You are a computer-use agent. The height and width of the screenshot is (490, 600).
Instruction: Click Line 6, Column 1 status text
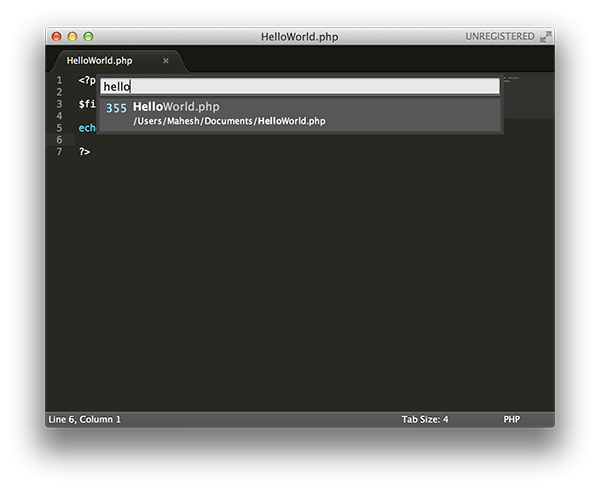point(85,419)
